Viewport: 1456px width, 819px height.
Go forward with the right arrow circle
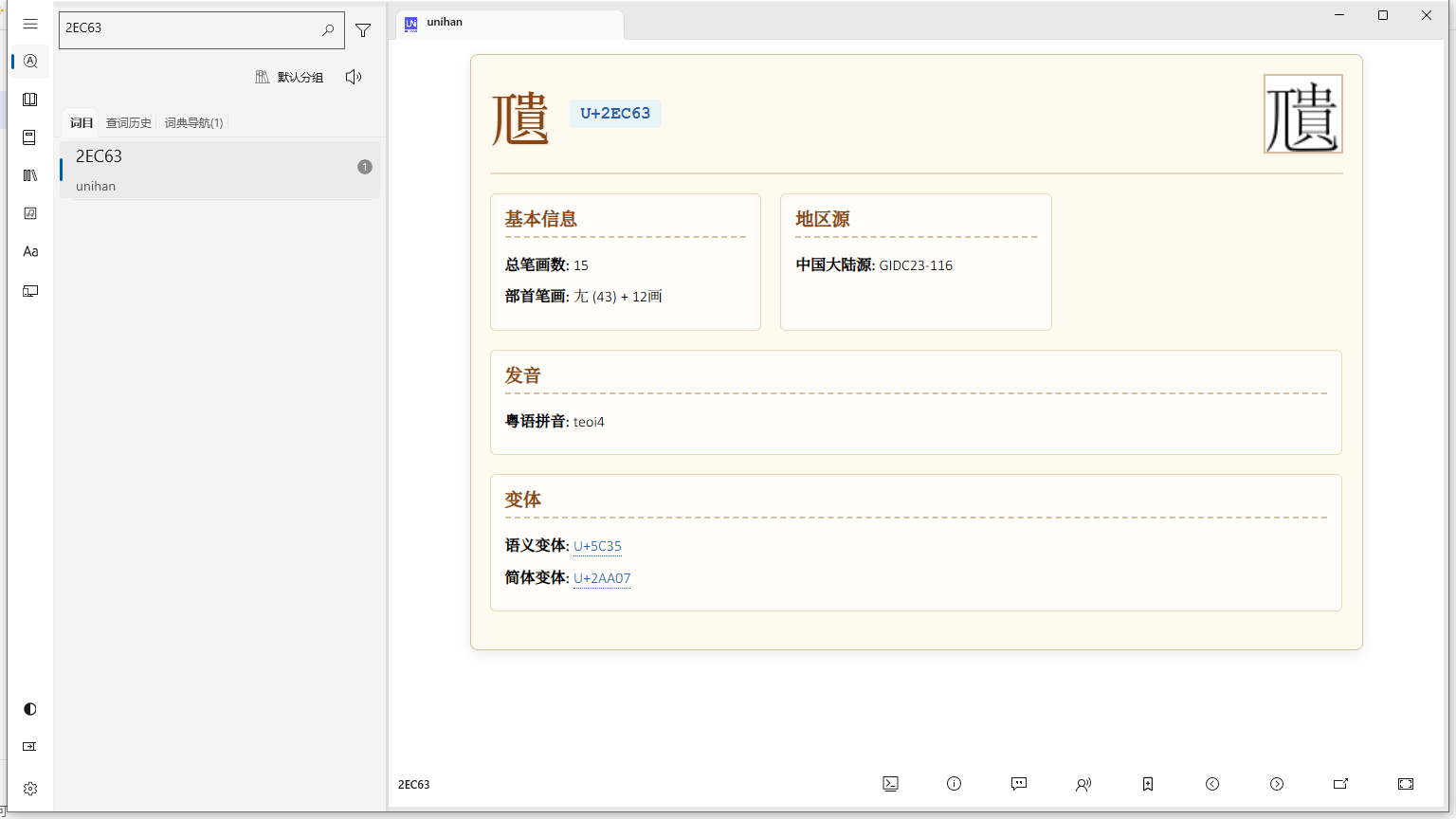[x=1277, y=784]
